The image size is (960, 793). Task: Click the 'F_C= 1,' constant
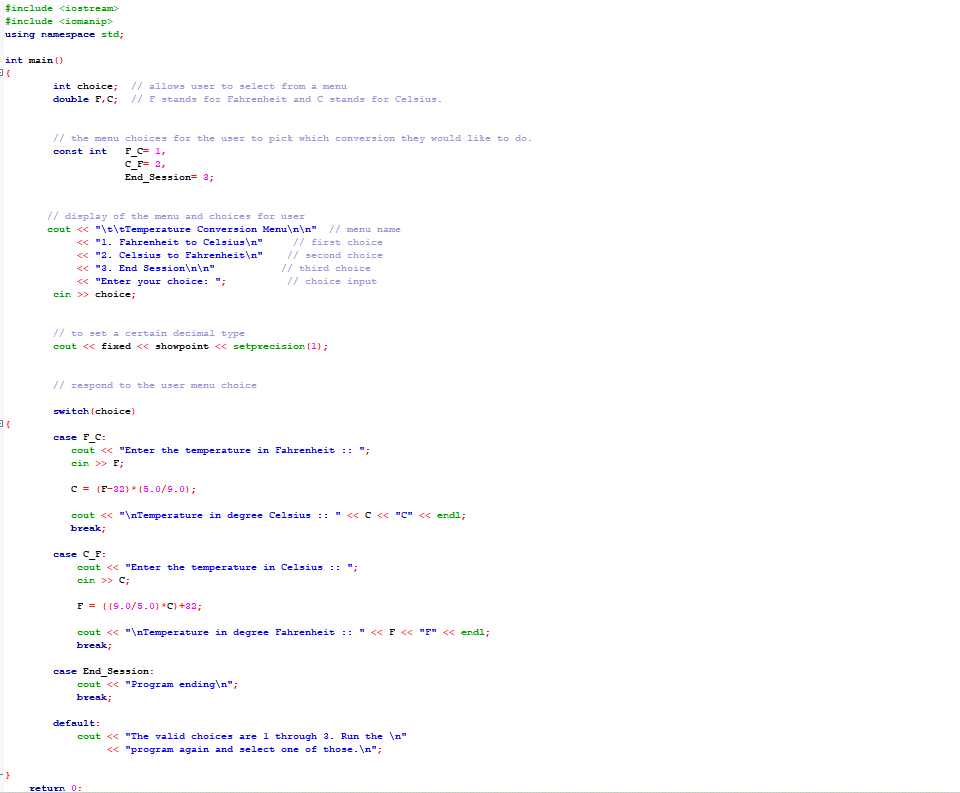click(x=145, y=151)
